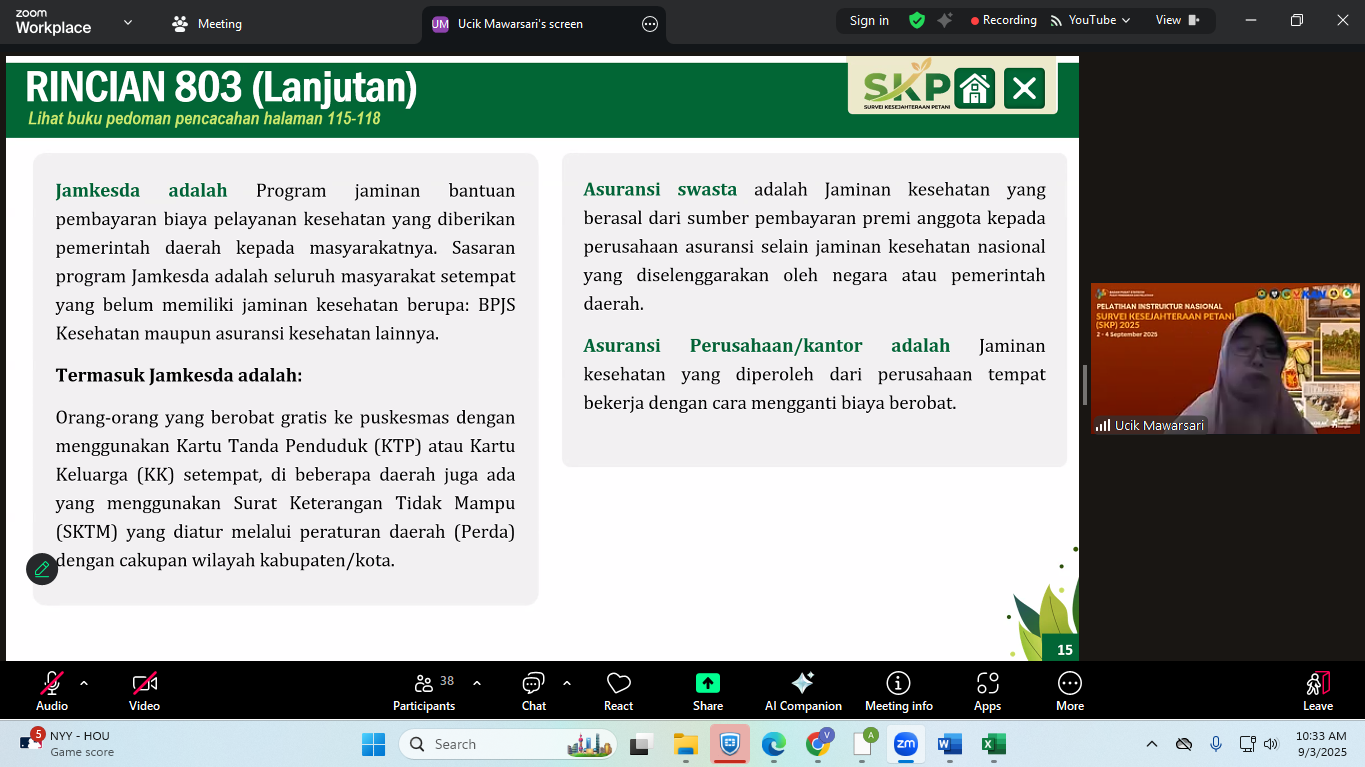Leave the meeting

point(1317,691)
